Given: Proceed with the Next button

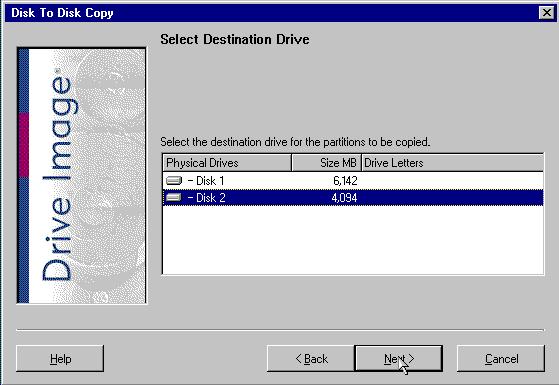Looking at the screenshot, I should click(399, 358).
